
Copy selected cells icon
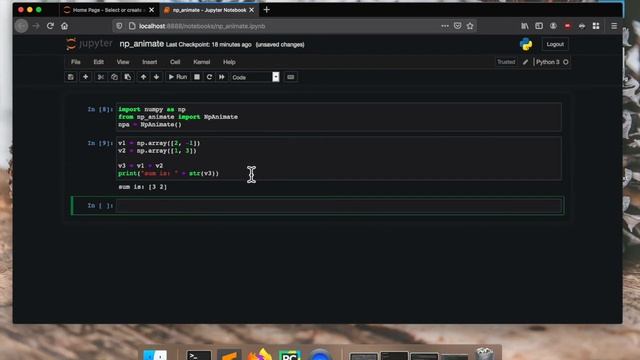pos(114,77)
